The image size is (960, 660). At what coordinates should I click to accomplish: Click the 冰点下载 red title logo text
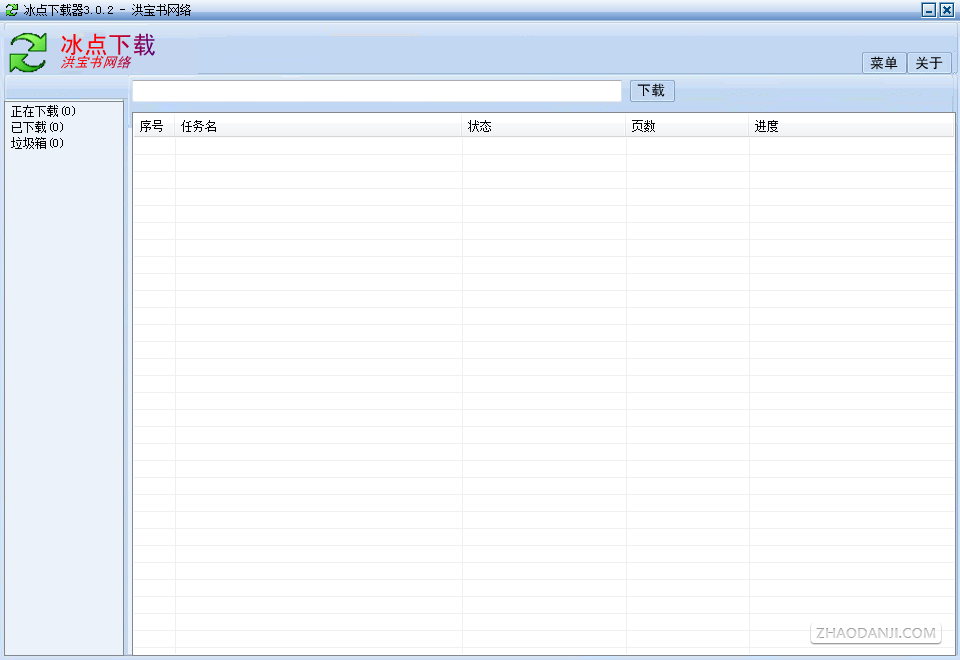[x=108, y=45]
